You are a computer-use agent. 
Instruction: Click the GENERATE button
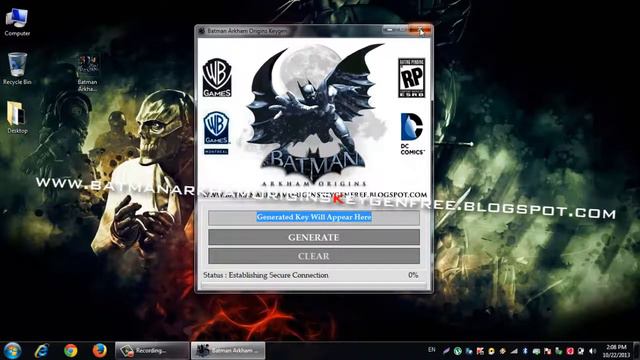[313, 237]
